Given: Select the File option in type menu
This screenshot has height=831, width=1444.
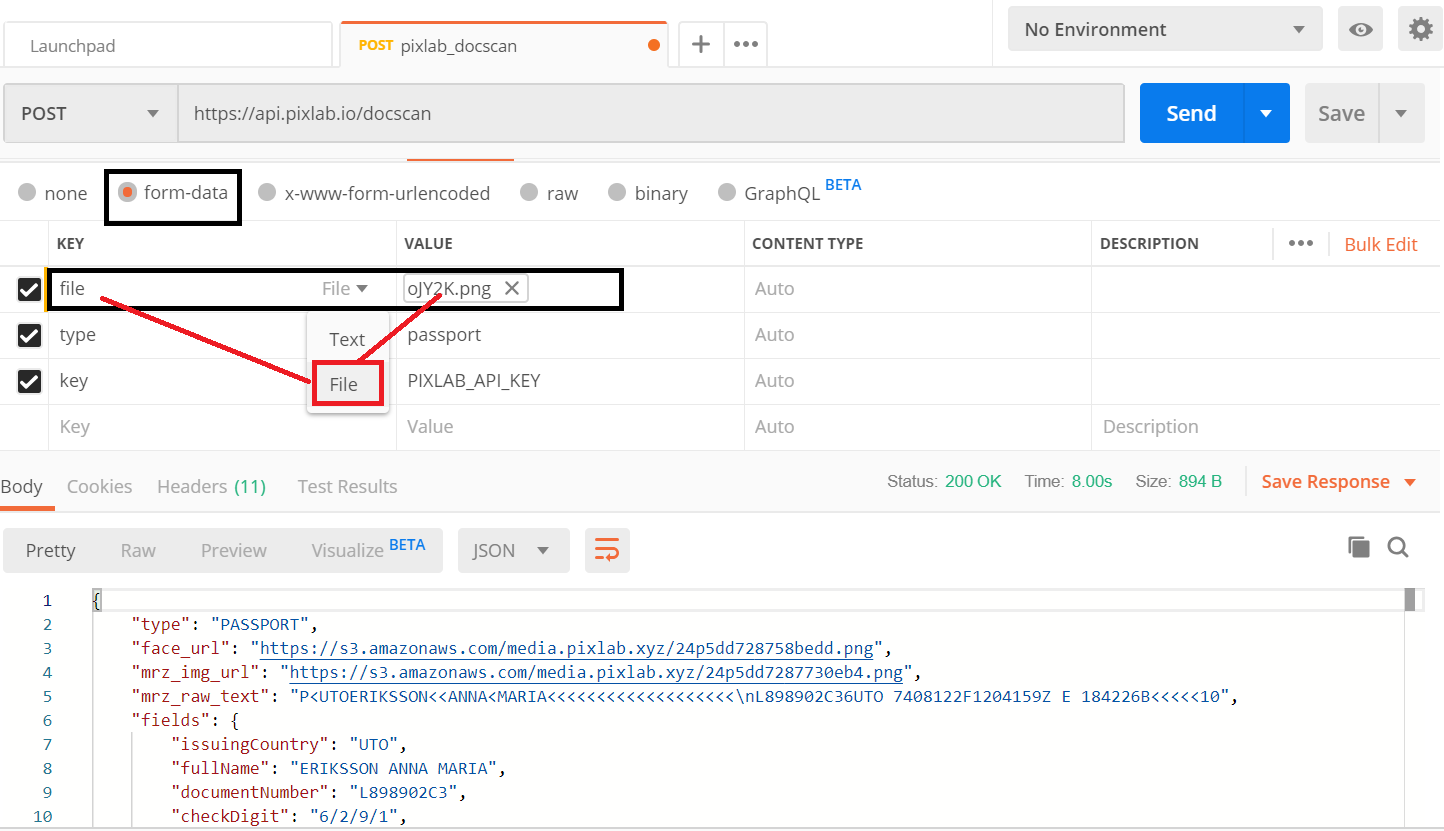Looking at the screenshot, I should click(346, 385).
